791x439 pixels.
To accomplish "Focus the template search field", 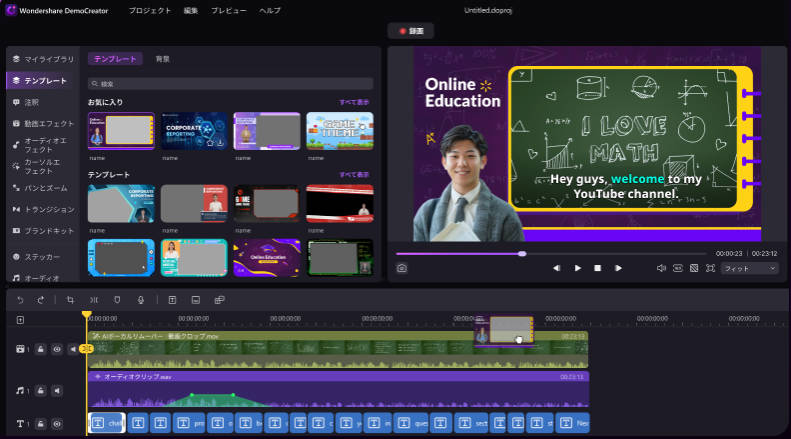I will coord(231,84).
